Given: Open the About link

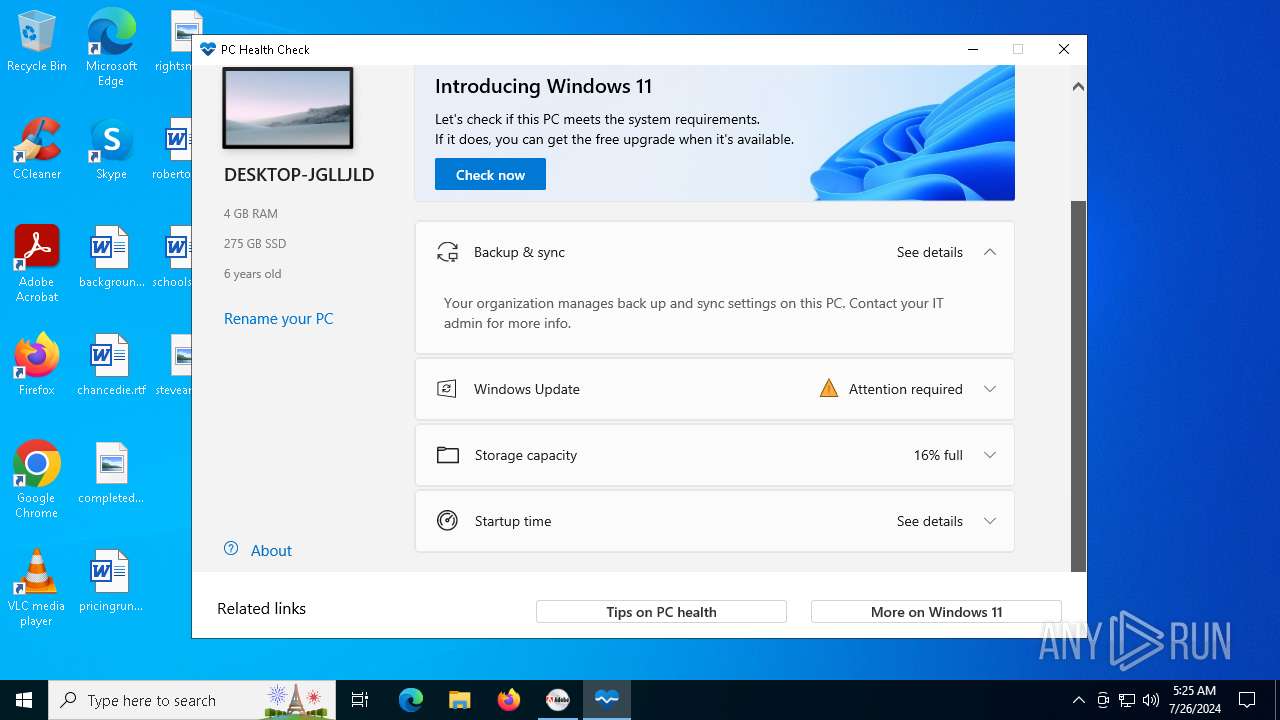Looking at the screenshot, I should click(x=271, y=551).
